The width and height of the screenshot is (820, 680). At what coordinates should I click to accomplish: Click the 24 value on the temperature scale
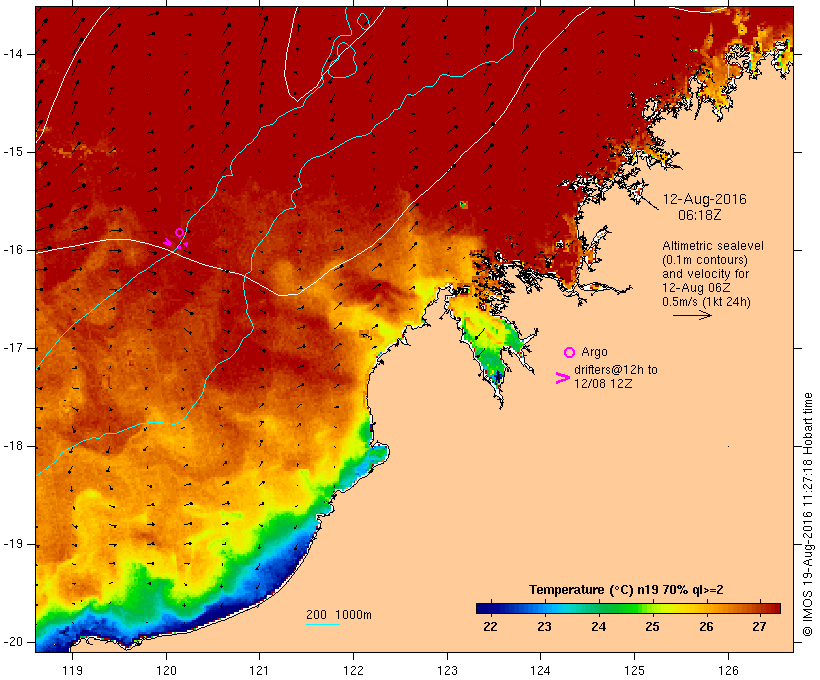click(598, 626)
